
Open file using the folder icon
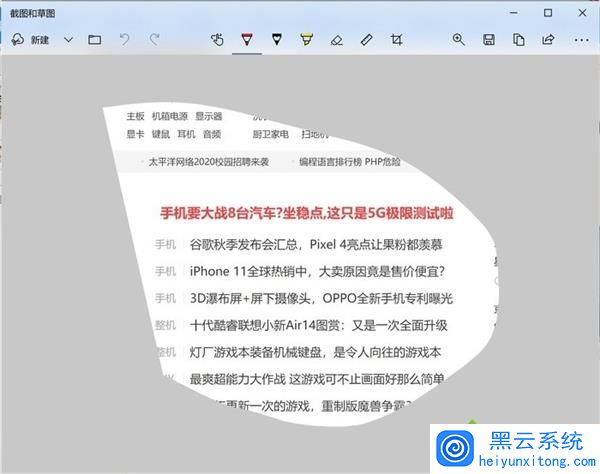94,40
